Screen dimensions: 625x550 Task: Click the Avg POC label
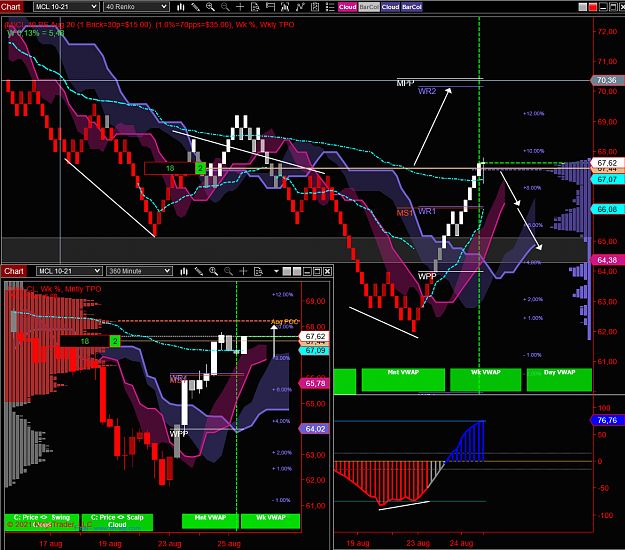click(285, 322)
